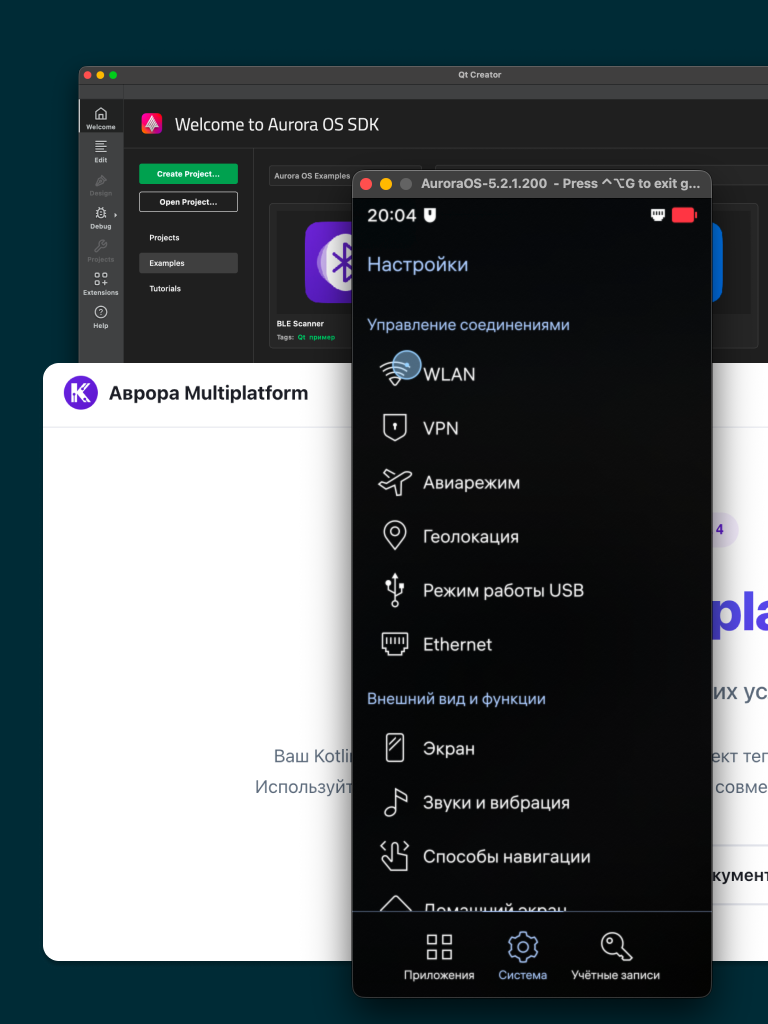Switch to Edit mode in Qt Creator

(x=101, y=152)
